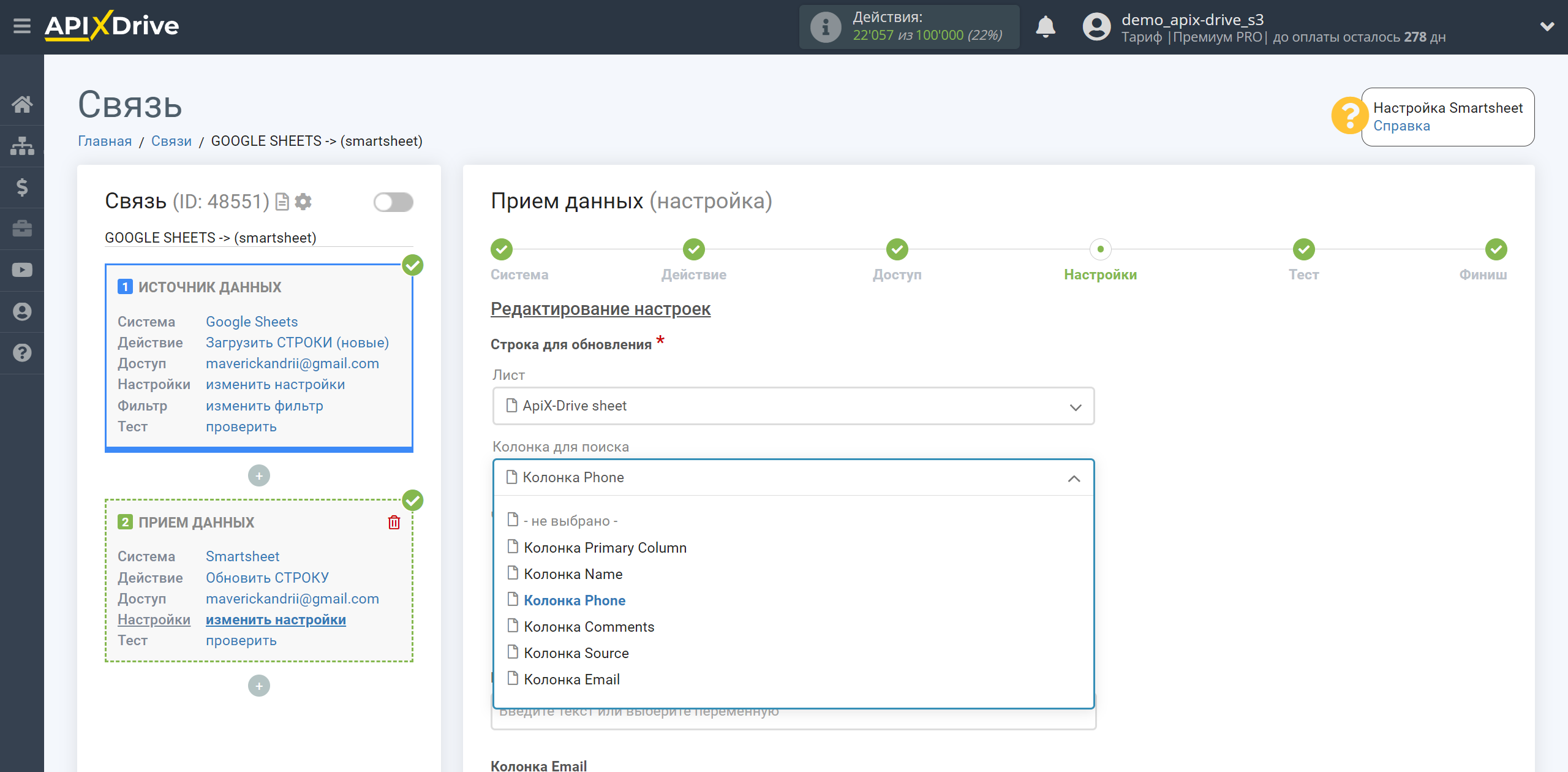
Task: Click Обновить СТРОКУ action link
Action: click(x=267, y=578)
